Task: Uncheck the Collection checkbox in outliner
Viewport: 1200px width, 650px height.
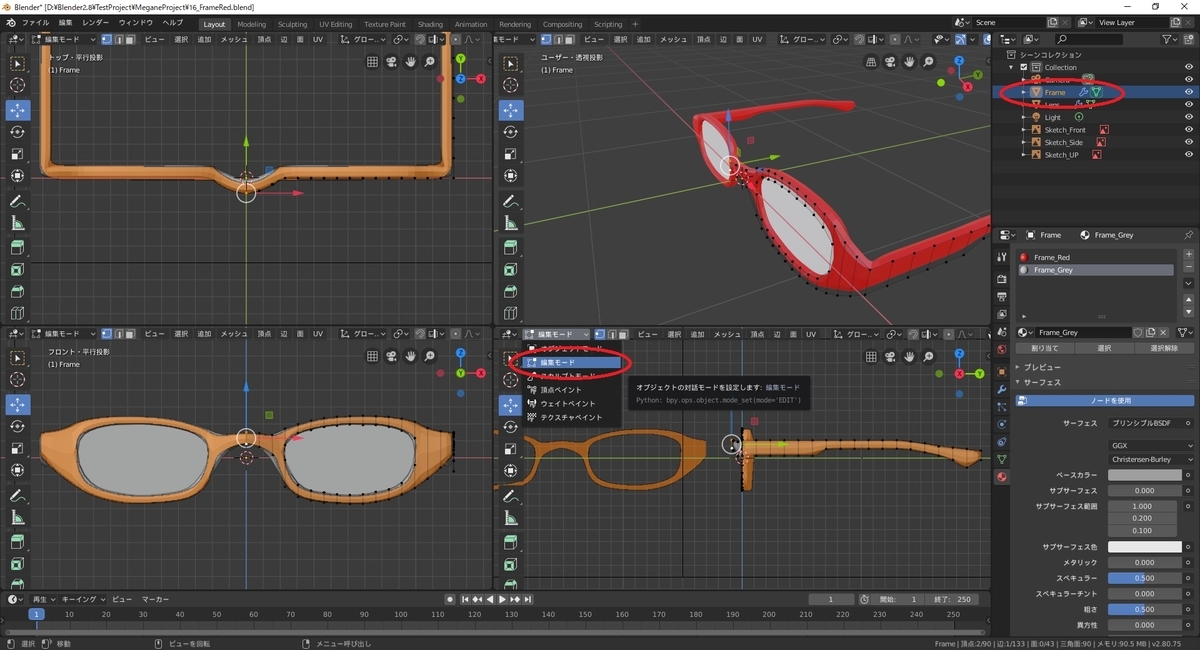Action: tap(1023, 68)
